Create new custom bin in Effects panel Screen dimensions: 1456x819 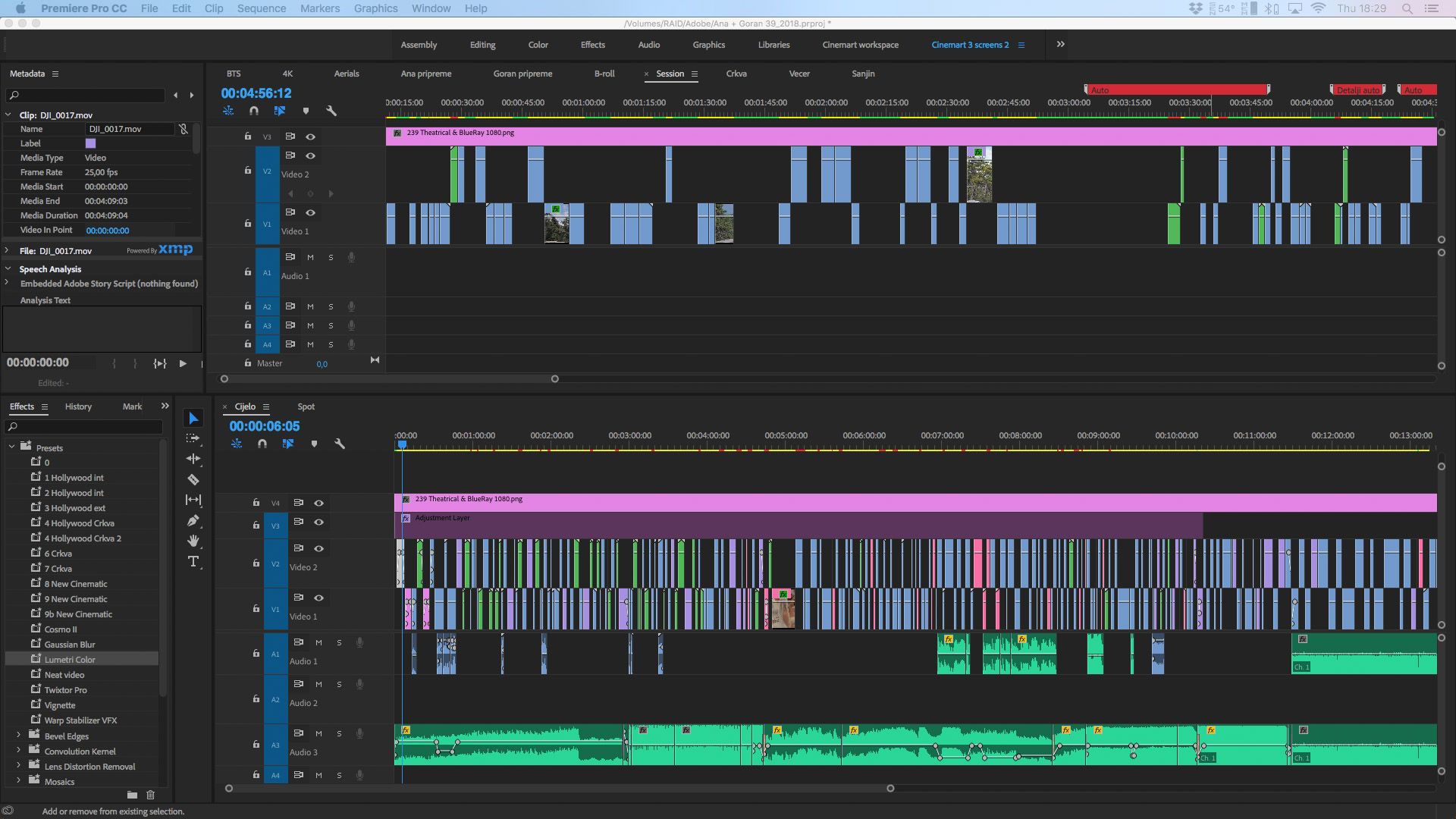click(132, 795)
